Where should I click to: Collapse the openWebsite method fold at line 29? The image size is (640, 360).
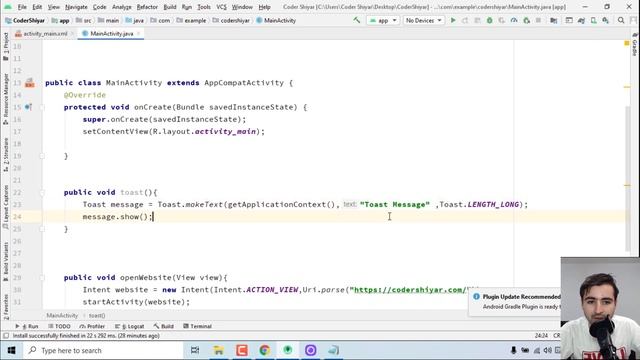pyautogui.click(x=42, y=278)
